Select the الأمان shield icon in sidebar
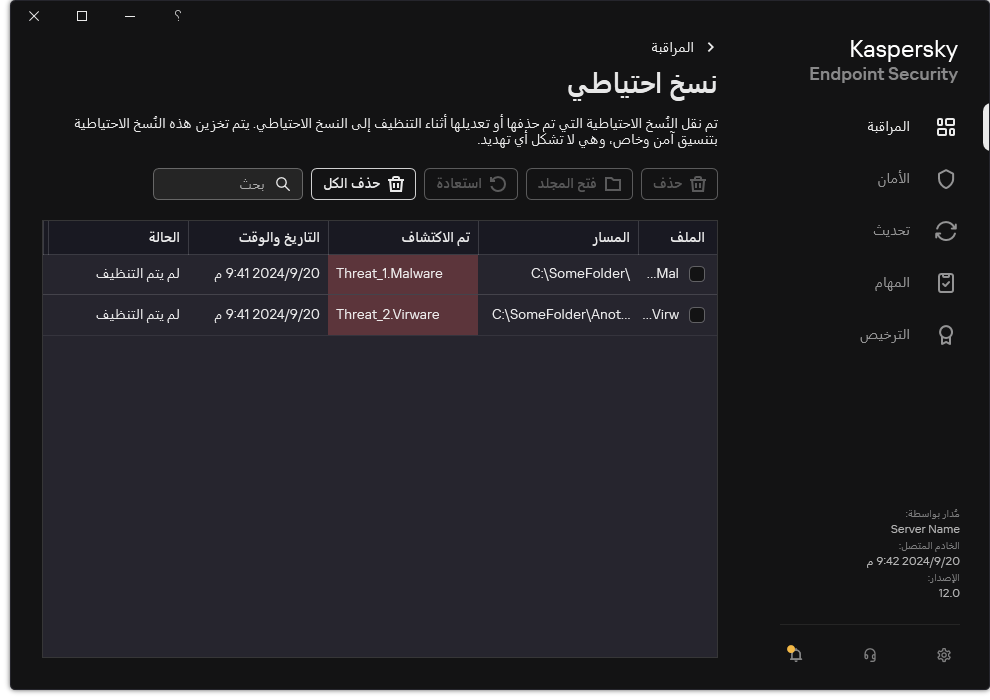 point(945,179)
